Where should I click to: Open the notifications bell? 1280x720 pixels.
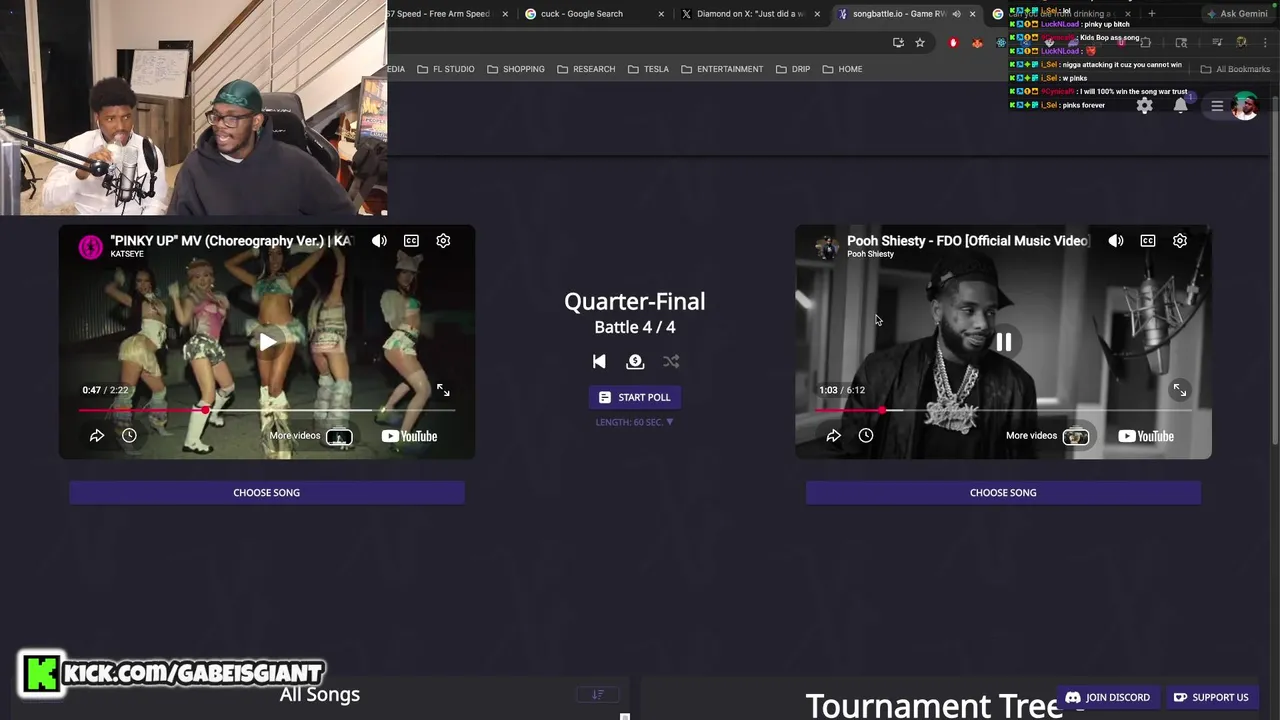[x=1181, y=105]
